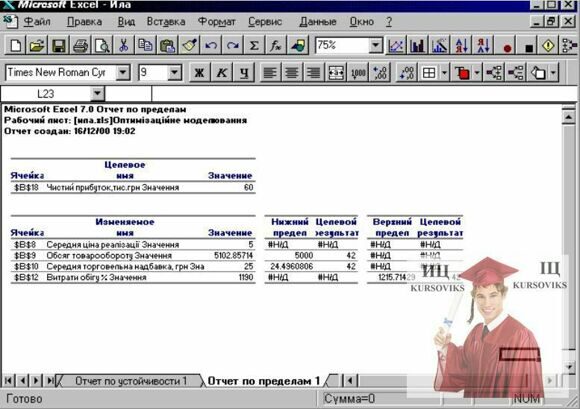Click the yellow diamond warning icon
Viewport: 580px width, 409px height.
(x=548, y=46)
